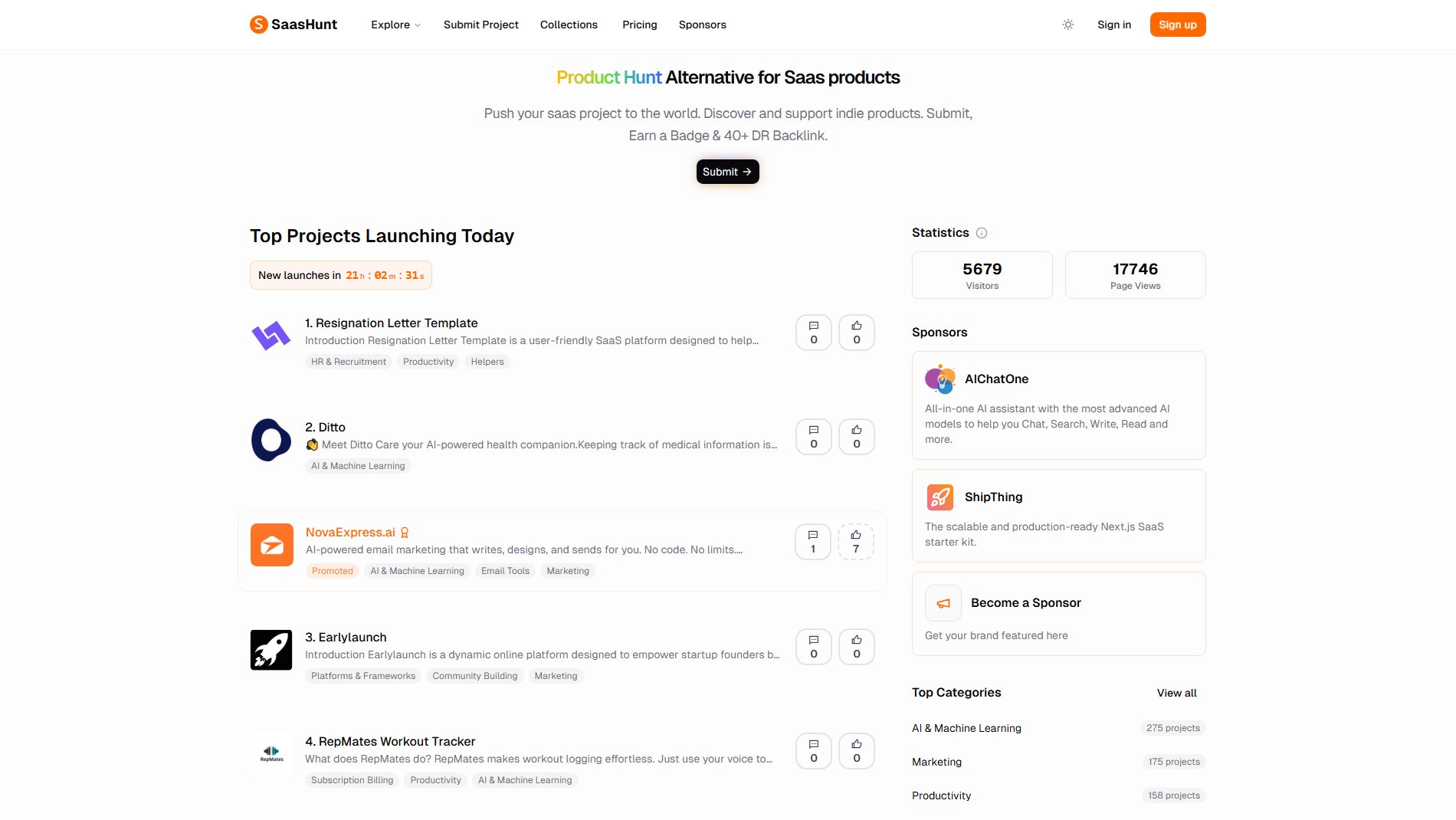
Task: Open comments for Earlylaunch project
Action: 813,647
